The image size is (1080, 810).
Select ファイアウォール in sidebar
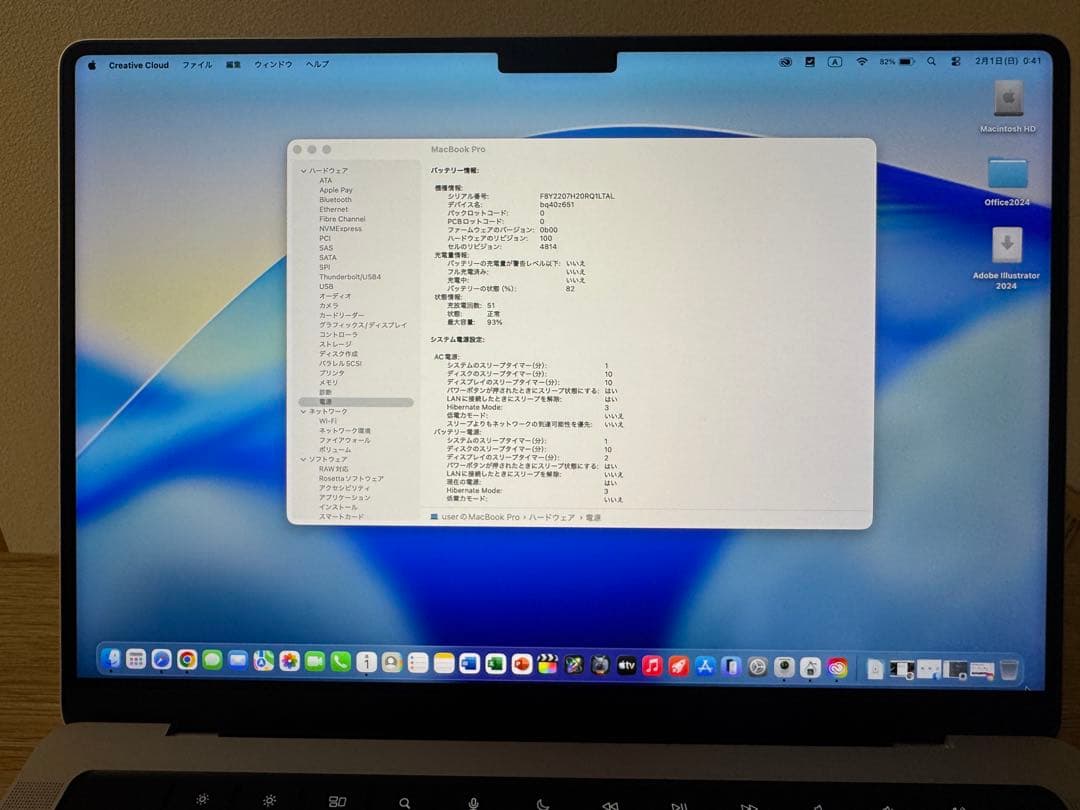[344, 440]
